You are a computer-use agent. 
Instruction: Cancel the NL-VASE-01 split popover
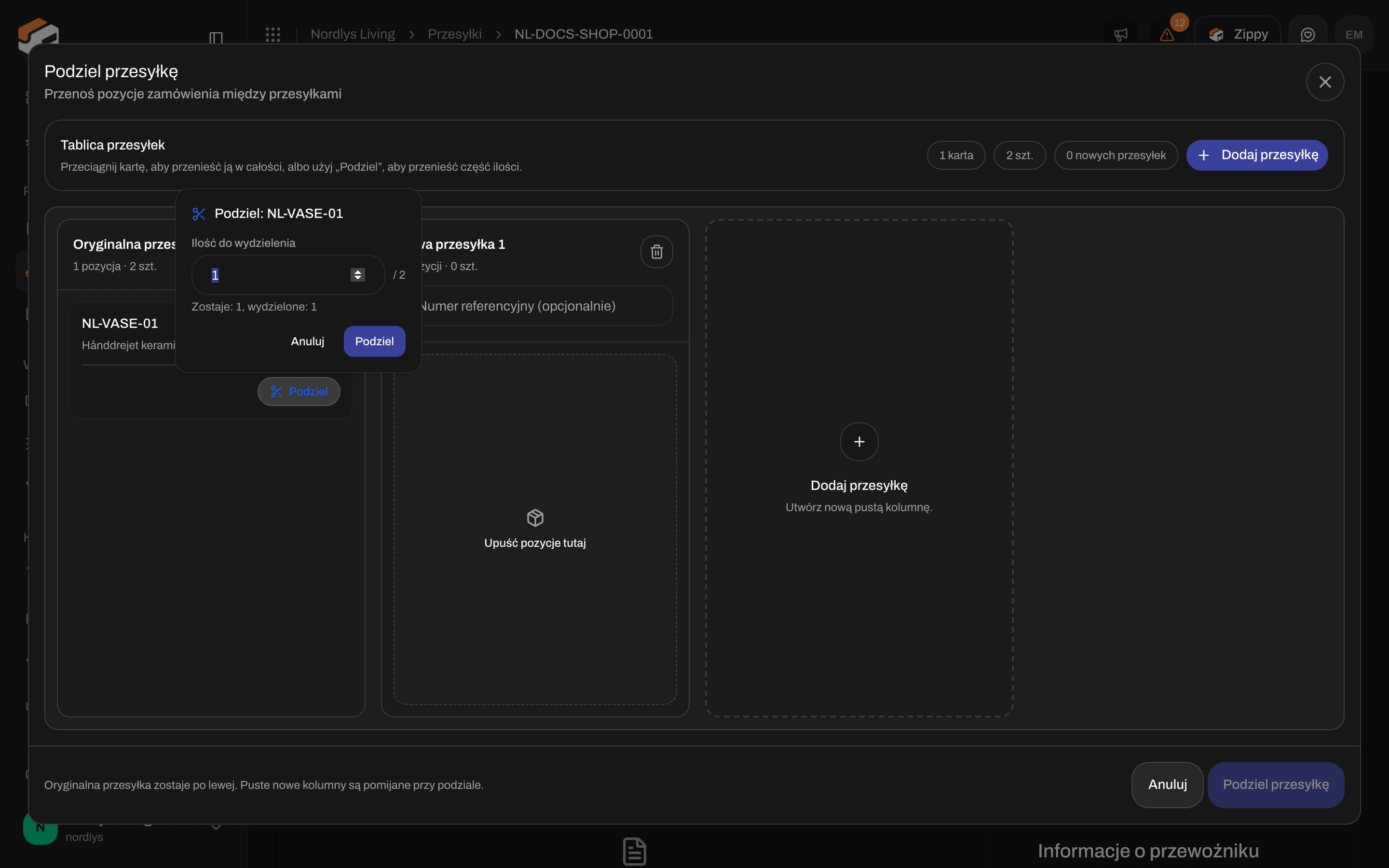click(x=308, y=341)
